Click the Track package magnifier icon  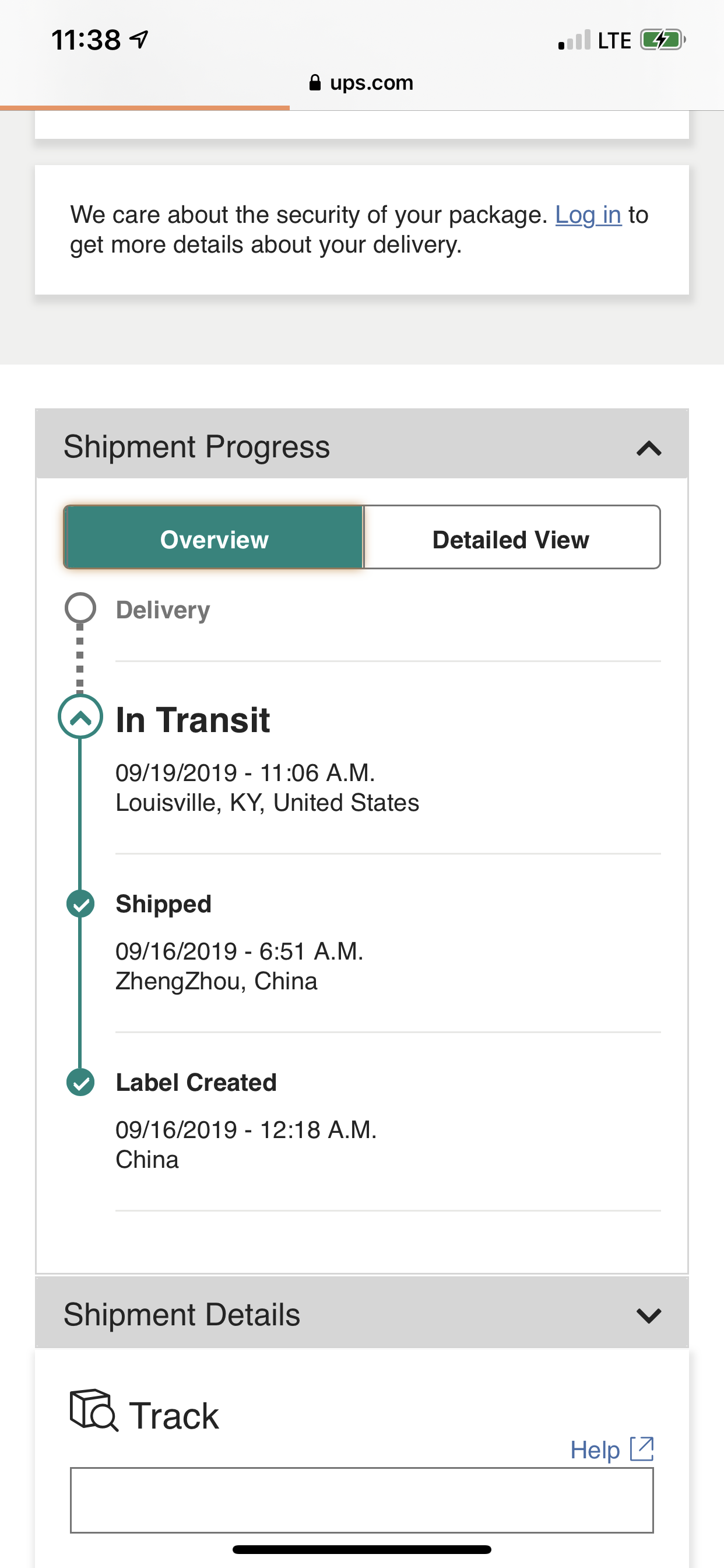(94, 1410)
